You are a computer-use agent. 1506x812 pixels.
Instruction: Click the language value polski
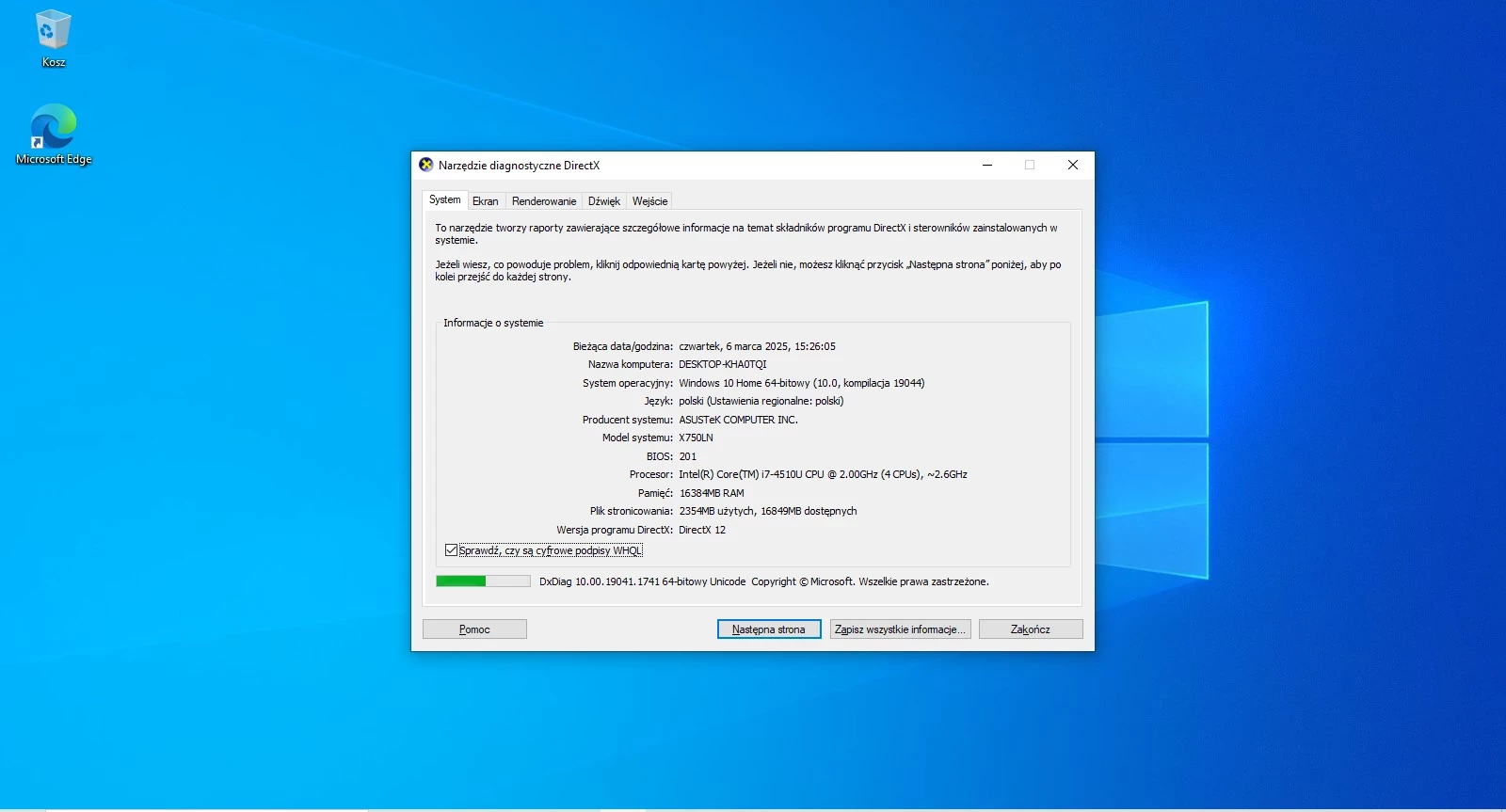coord(761,401)
